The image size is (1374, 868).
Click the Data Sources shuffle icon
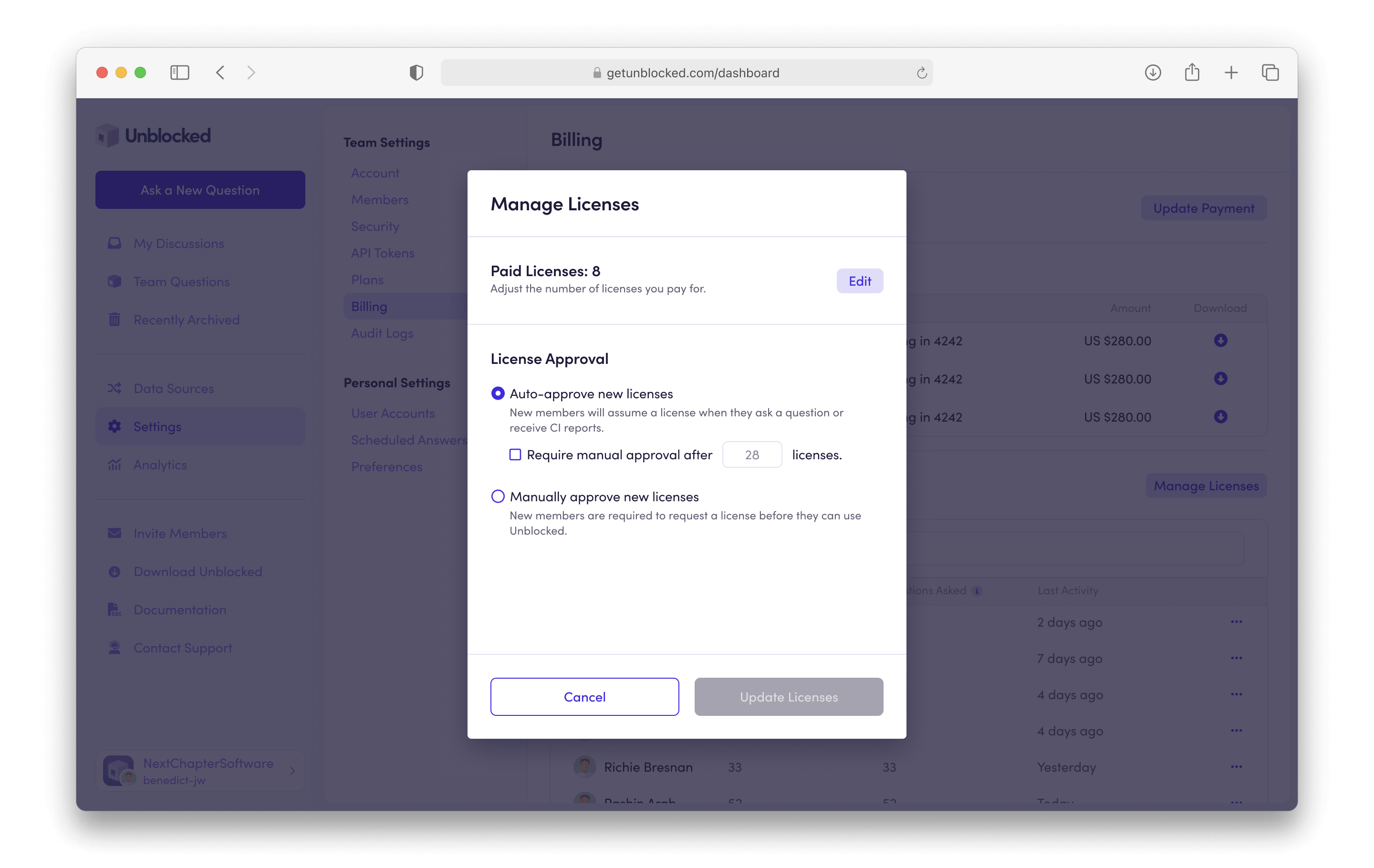(114, 388)
